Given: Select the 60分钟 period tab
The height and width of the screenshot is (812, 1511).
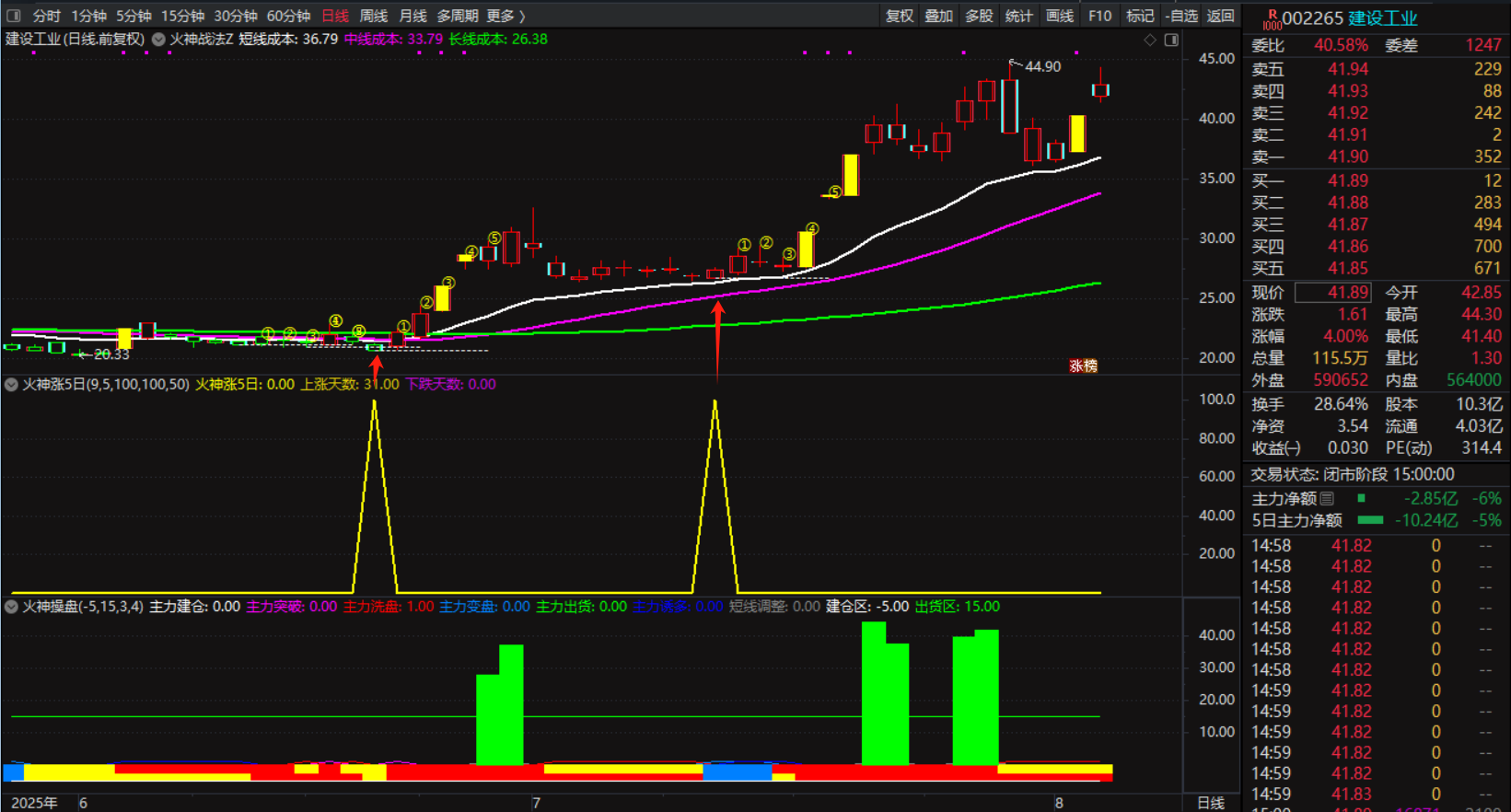Looking at the screenshot, I should (288, 16).
